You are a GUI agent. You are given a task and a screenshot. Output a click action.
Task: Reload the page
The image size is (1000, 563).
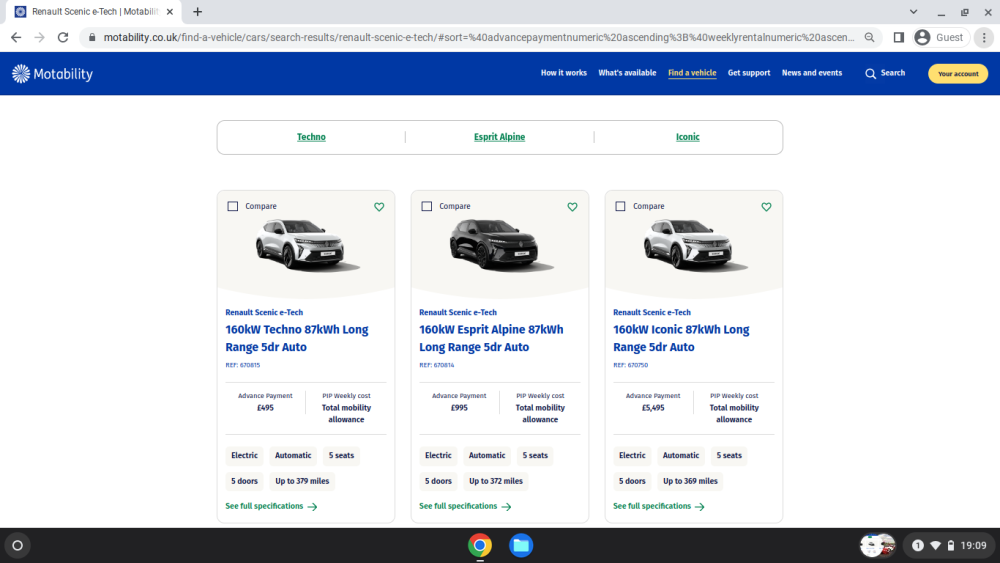pos(62,38)
